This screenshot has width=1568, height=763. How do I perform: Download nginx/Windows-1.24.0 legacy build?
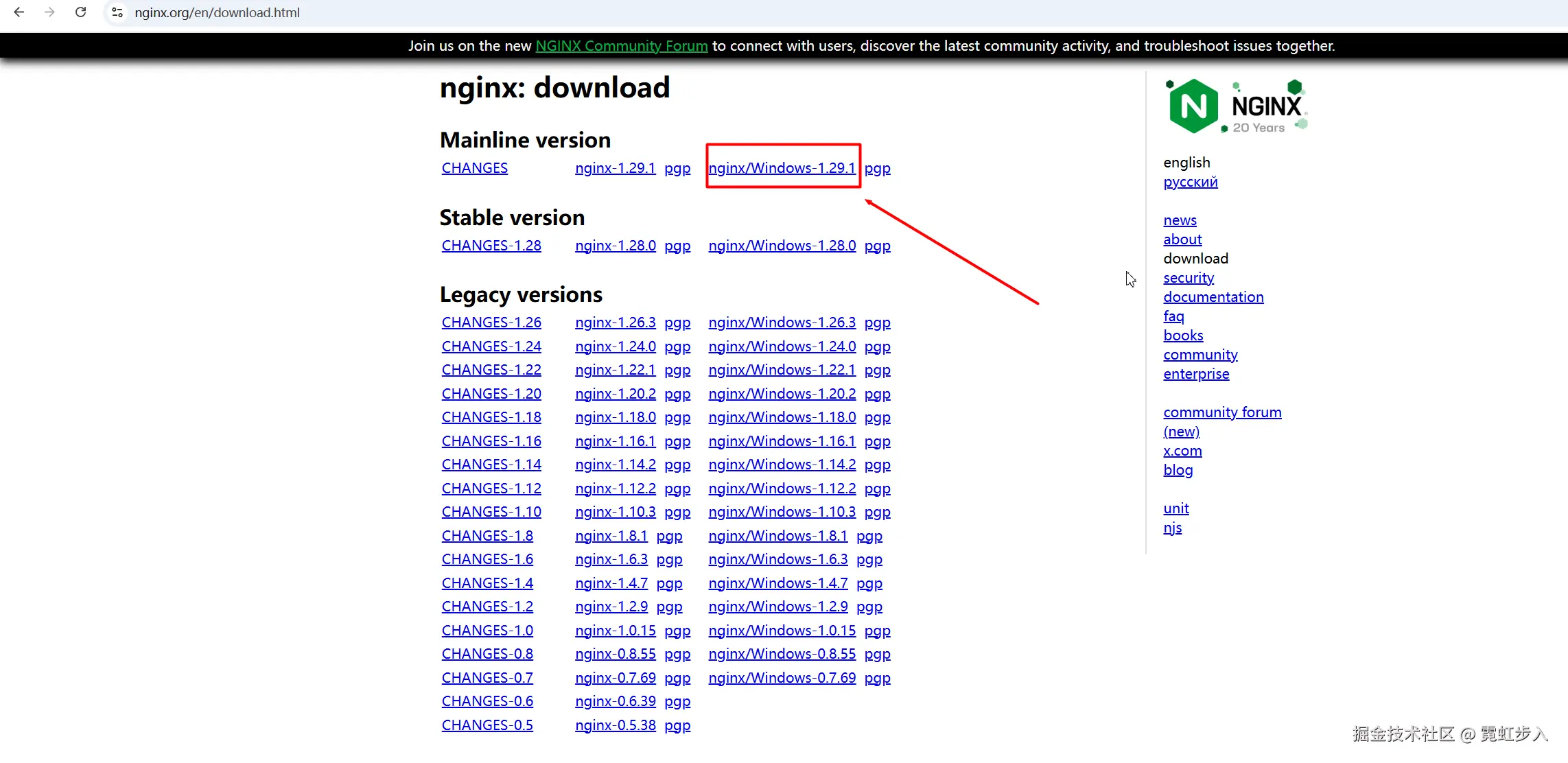782,347
